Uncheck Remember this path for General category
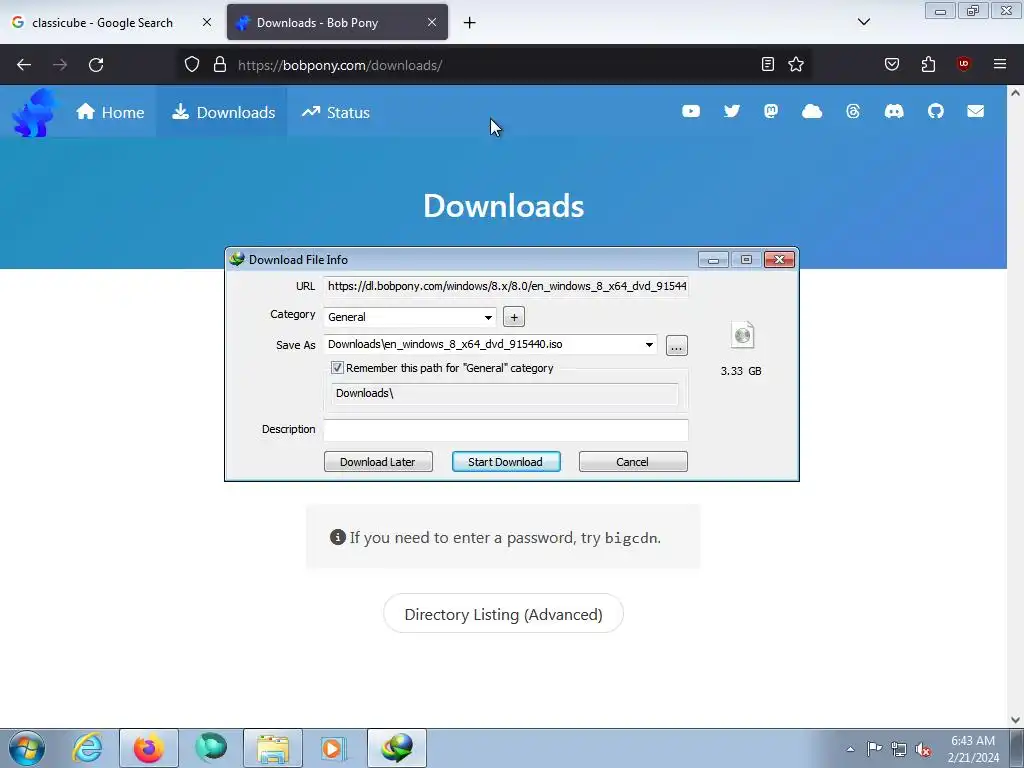Viewport: 1024px width, 768px height. pos(337,368)
